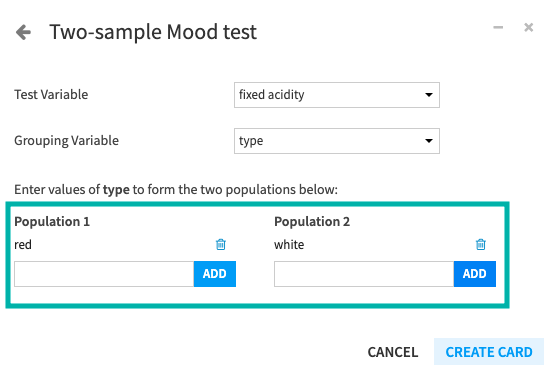Cancel the test creation

point(393,352)
